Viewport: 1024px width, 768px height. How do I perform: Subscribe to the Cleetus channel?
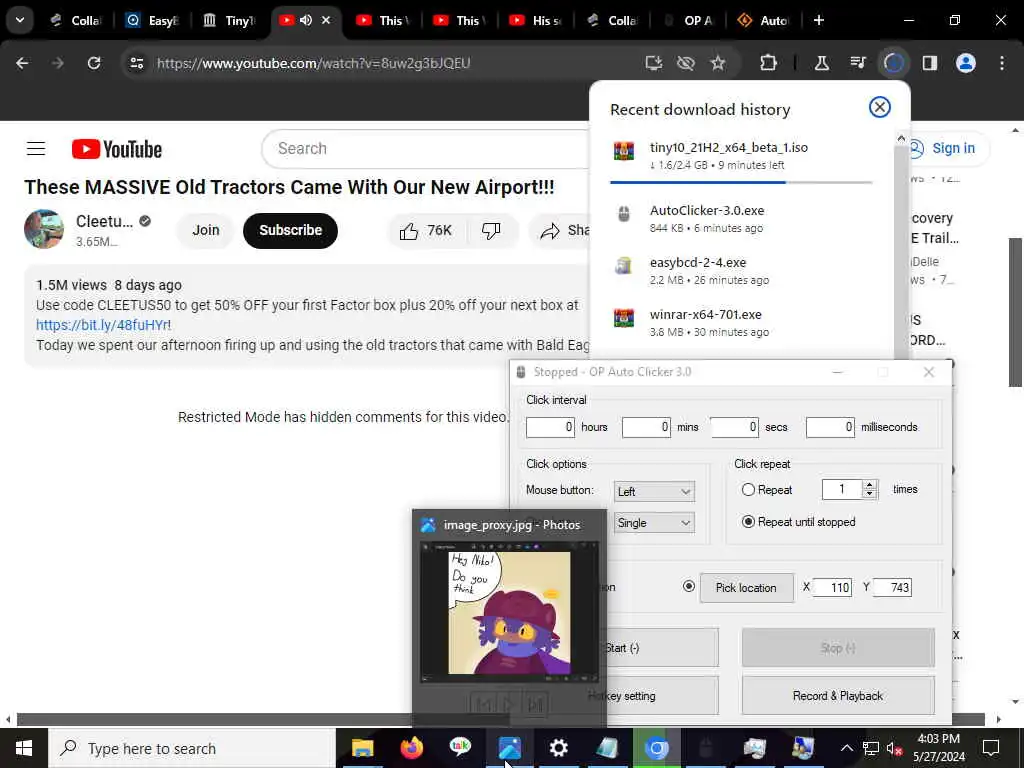pyautogui.click(x=291, y=231)
